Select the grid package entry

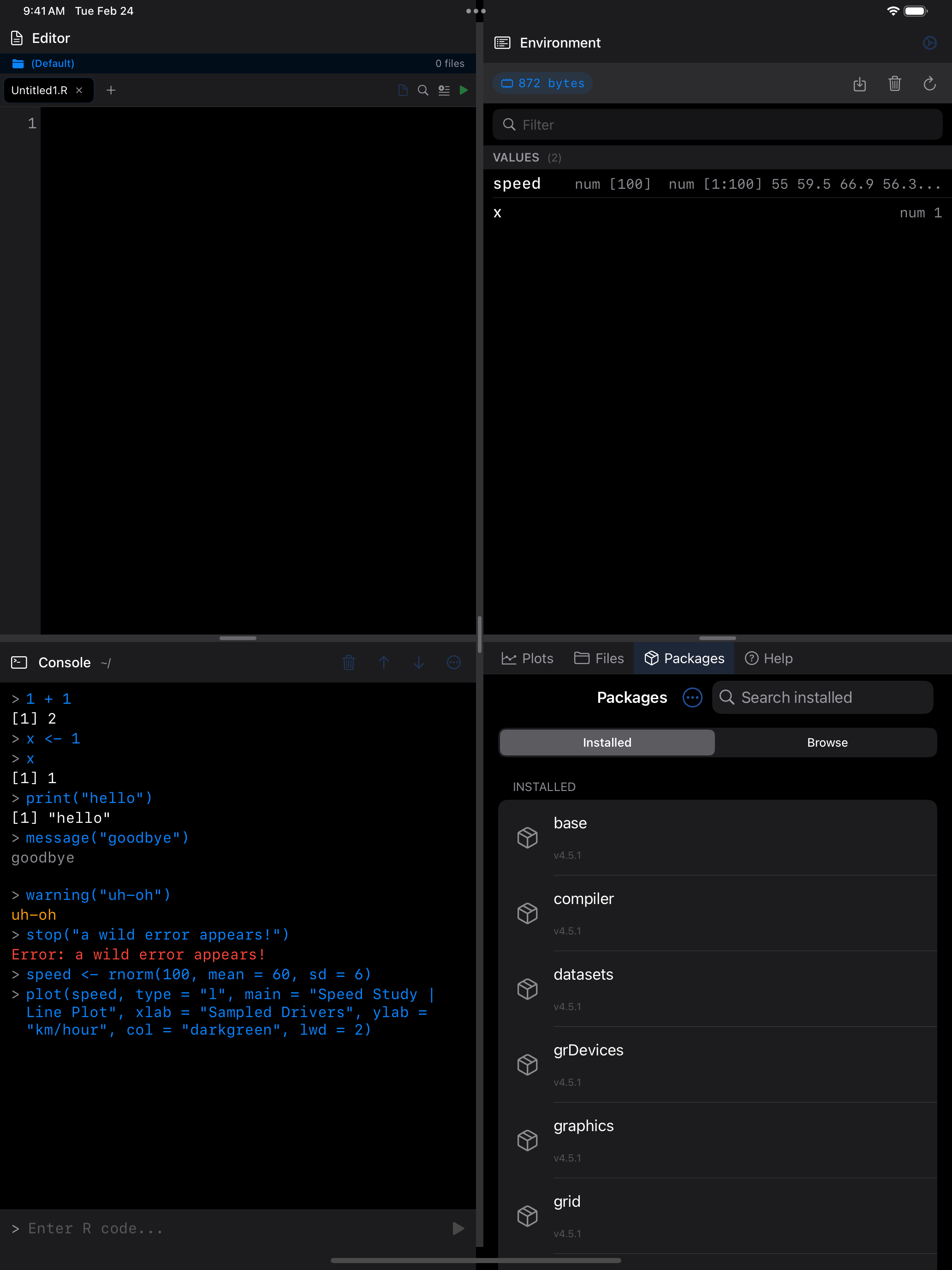717,1216
